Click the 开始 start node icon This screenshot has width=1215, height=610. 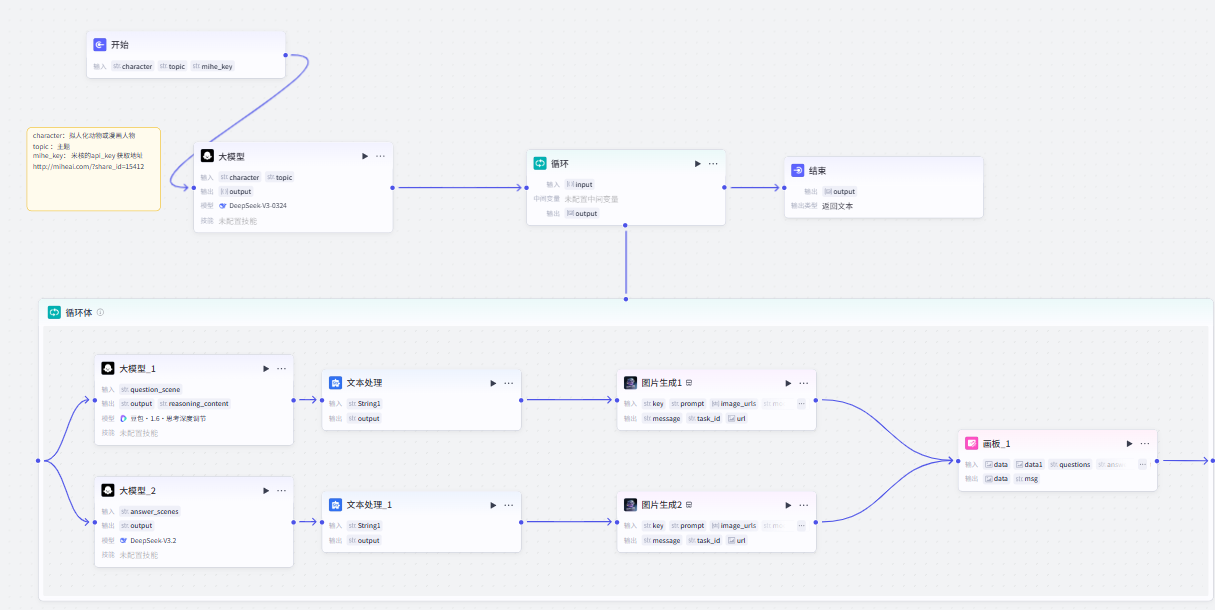click(99, 45)
